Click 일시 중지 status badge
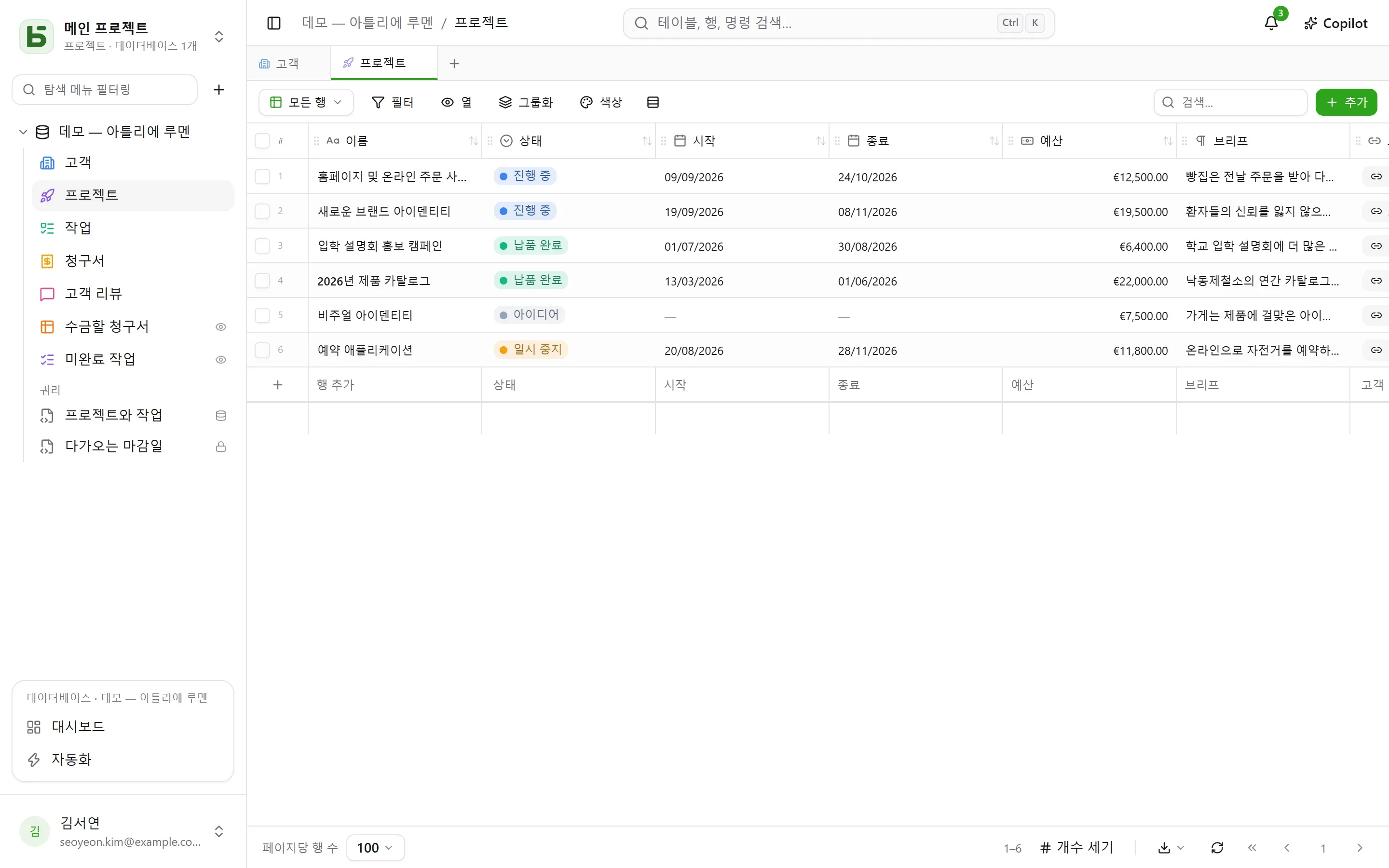Screen dimensions: 1389x868 point(531,350)
